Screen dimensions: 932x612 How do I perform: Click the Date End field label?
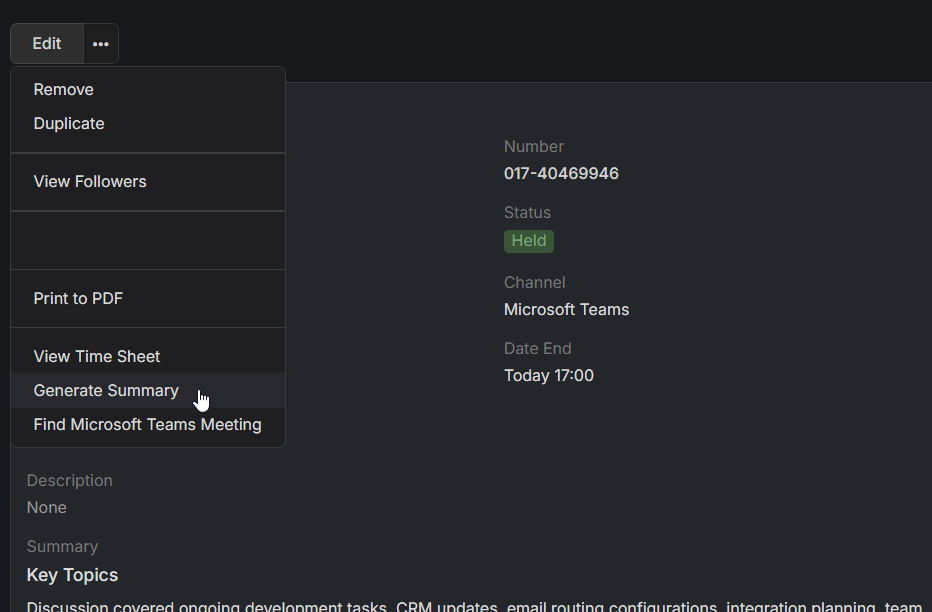(x=537, y=349)
